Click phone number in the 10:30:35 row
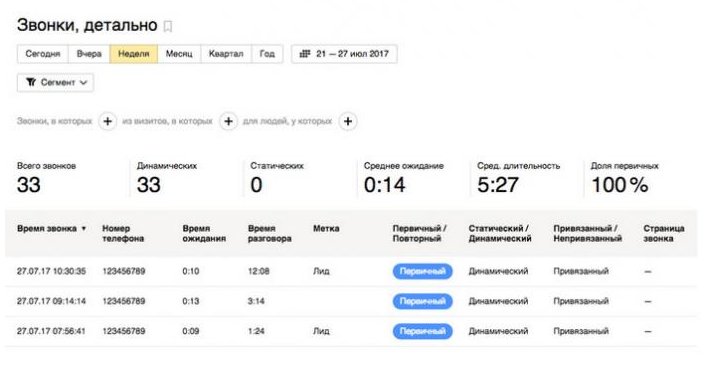707x365 pixels. 124,271
